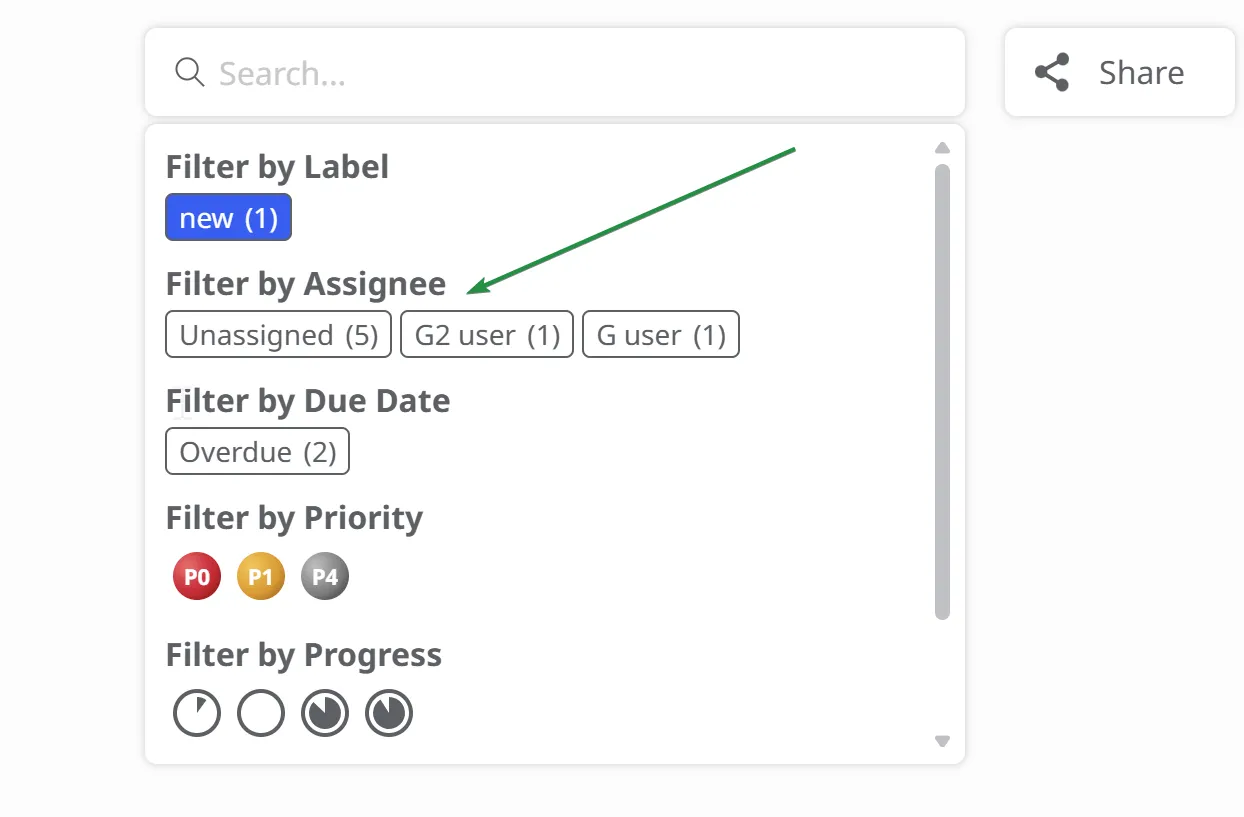Pick the empty circle progress icon
Viewport: 1244px width, 817px height.
coord(261,714)
